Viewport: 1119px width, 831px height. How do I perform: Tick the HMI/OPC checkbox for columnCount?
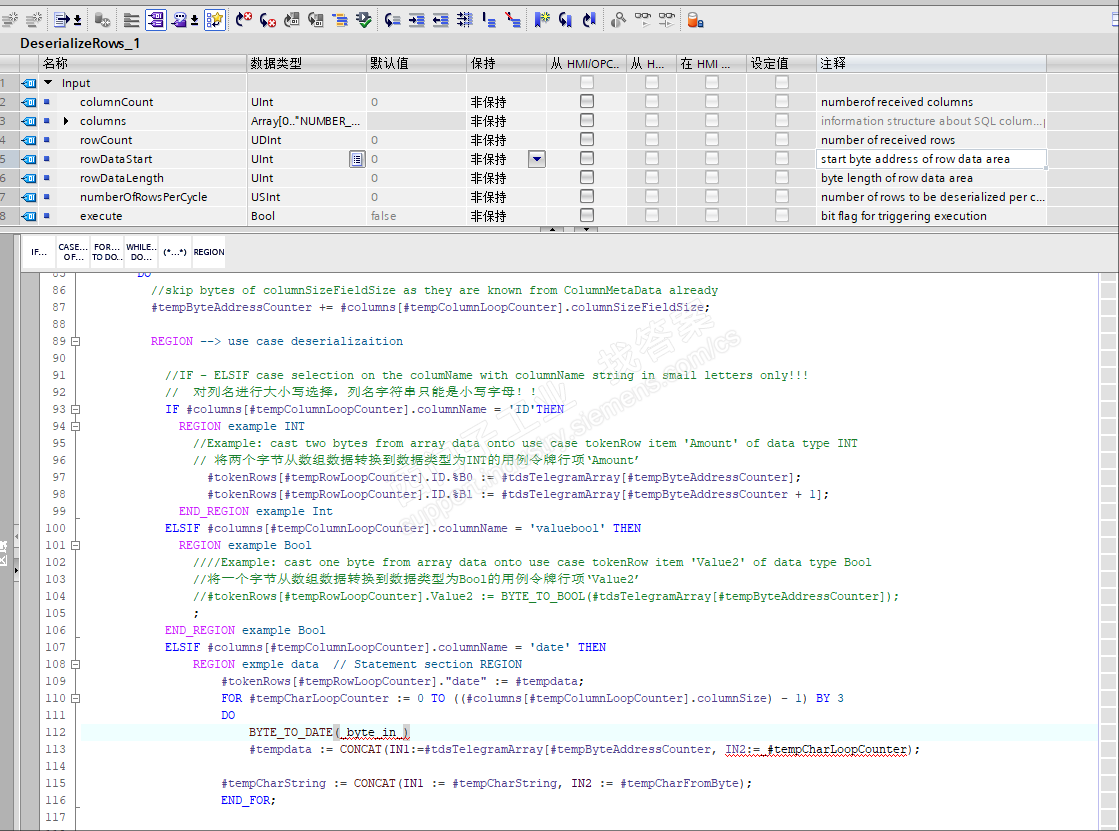tap(586, 102)
